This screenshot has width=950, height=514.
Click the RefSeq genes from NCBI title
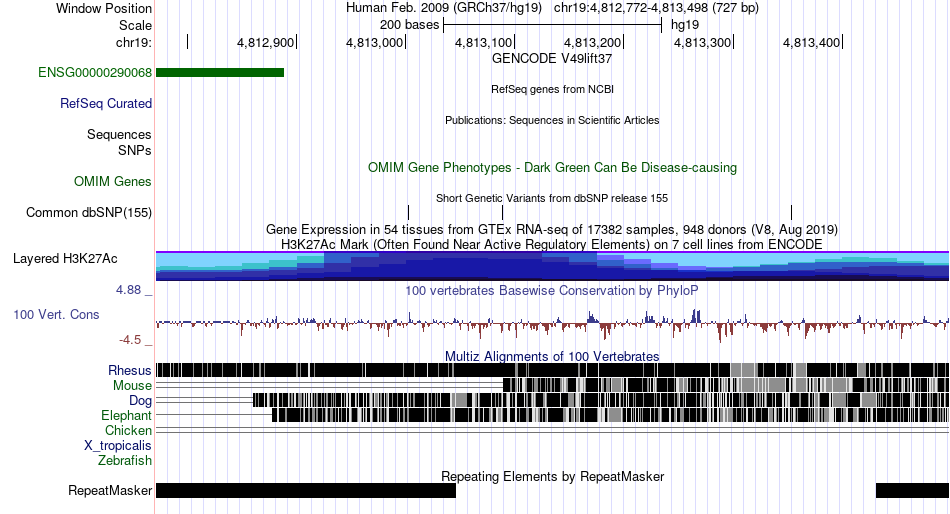[552, 89]
